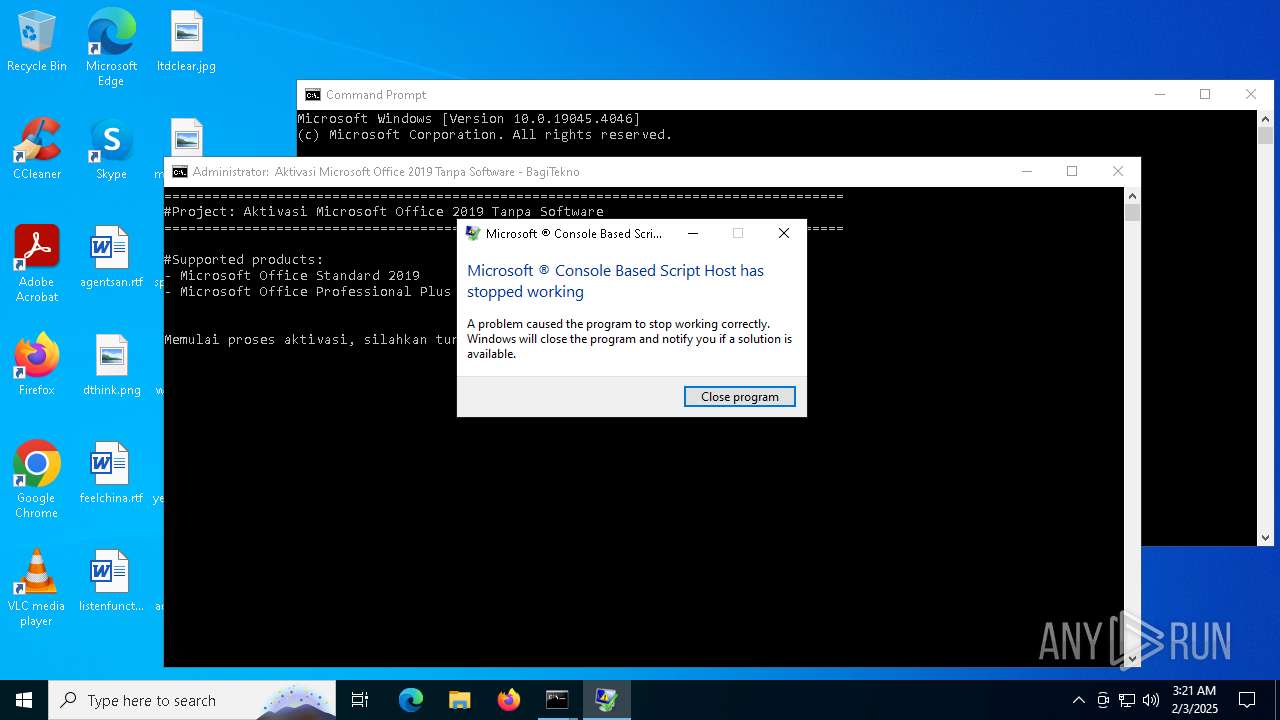This screenshot has width=1280, height=720.
Task: Open Microsoft Edge desktop shortcut
Action: point(111,48)
